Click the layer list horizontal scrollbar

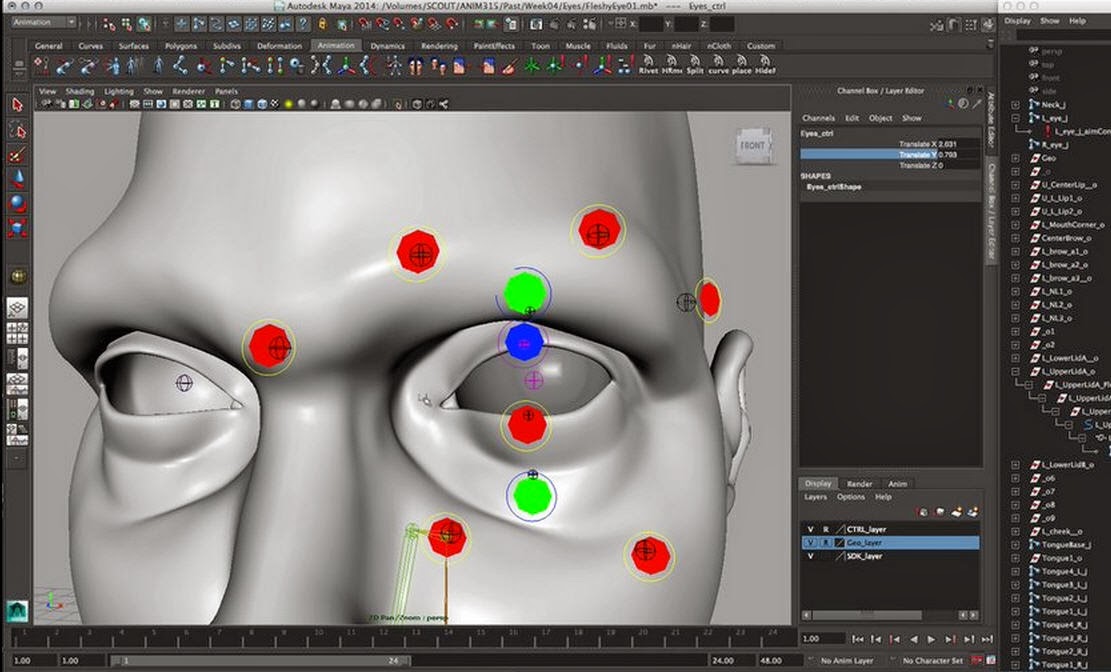[867, 615]
